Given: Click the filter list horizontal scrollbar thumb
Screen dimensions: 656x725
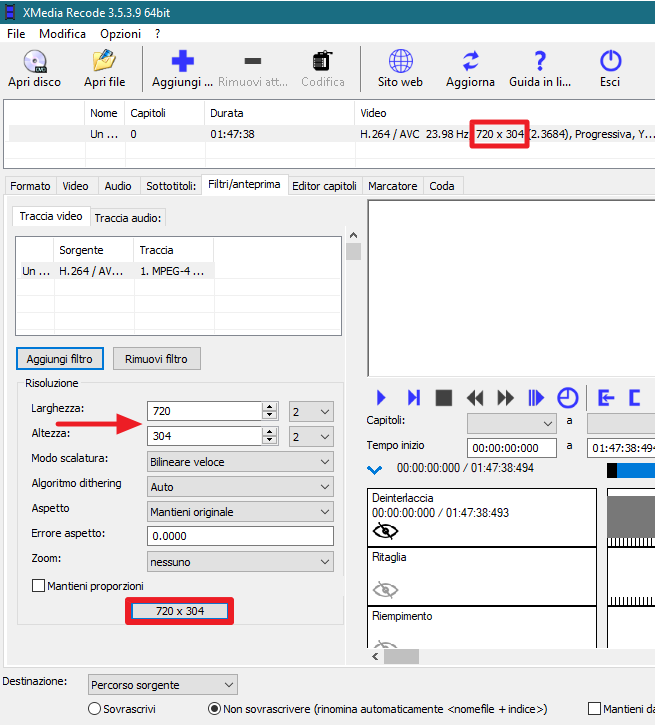Looking at the screenshot, I should click(x=401, y=656).
